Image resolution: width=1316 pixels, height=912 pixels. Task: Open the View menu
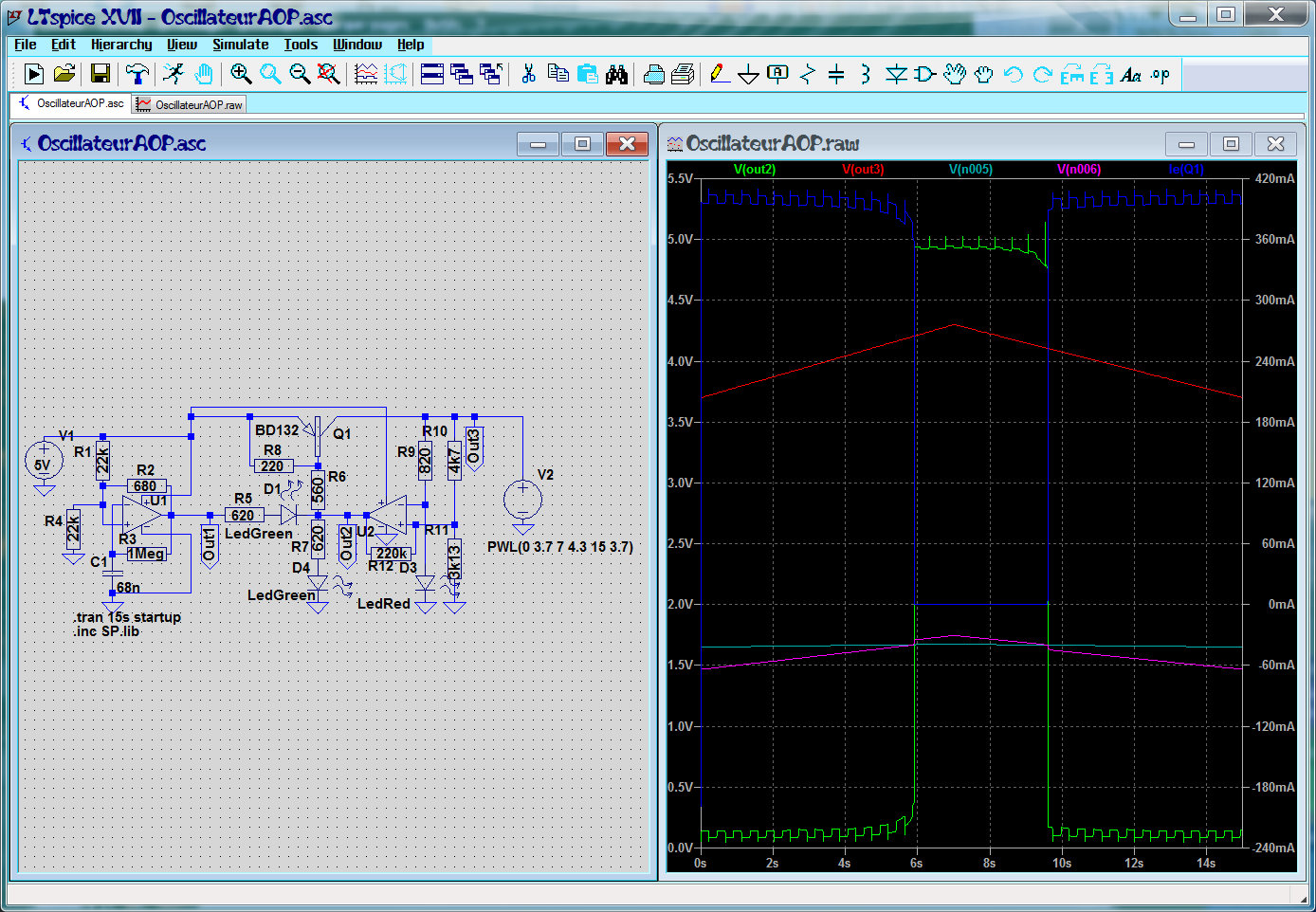(x=182, y=45)
